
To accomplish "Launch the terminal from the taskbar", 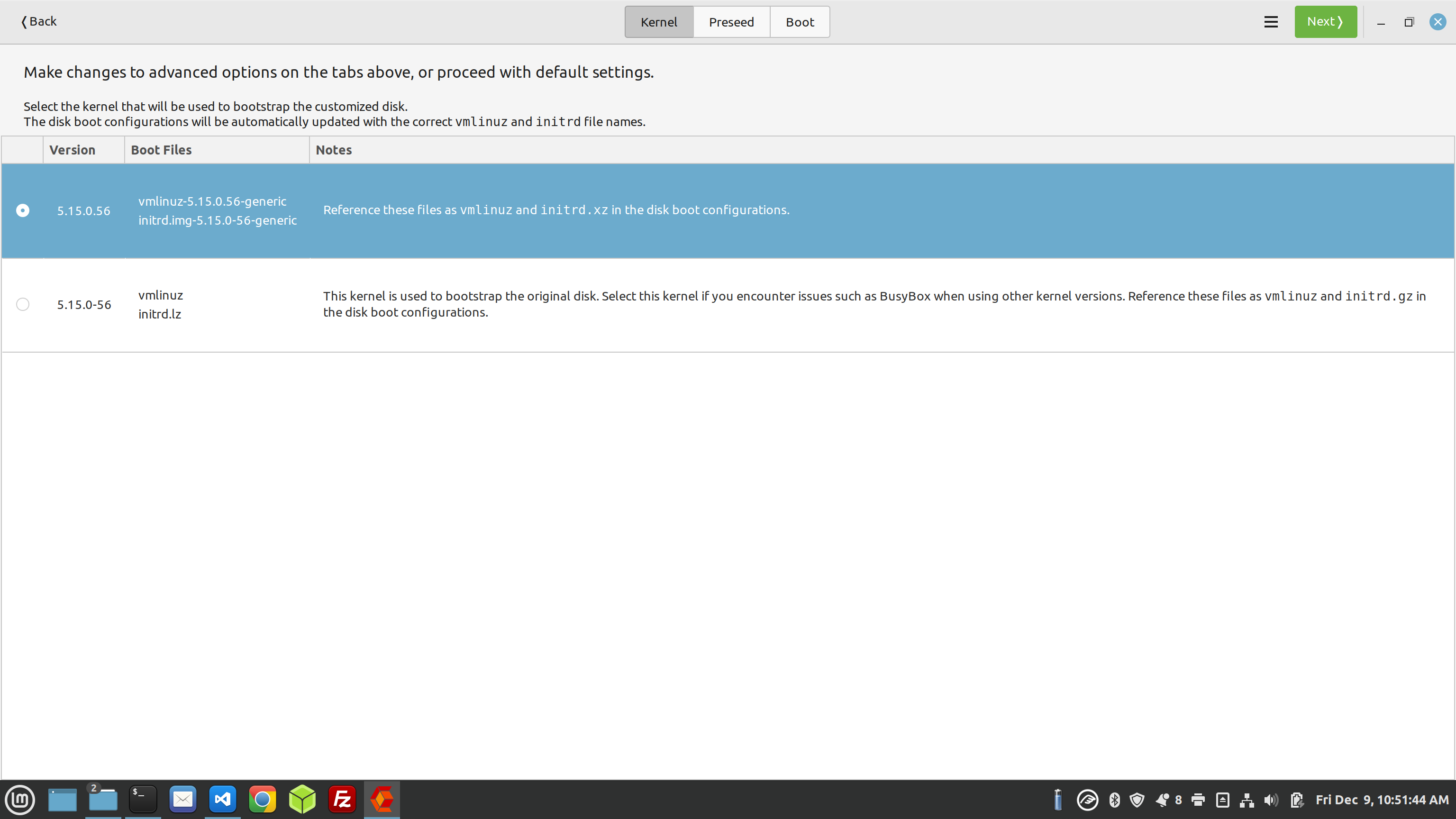I will coord(143,799).
